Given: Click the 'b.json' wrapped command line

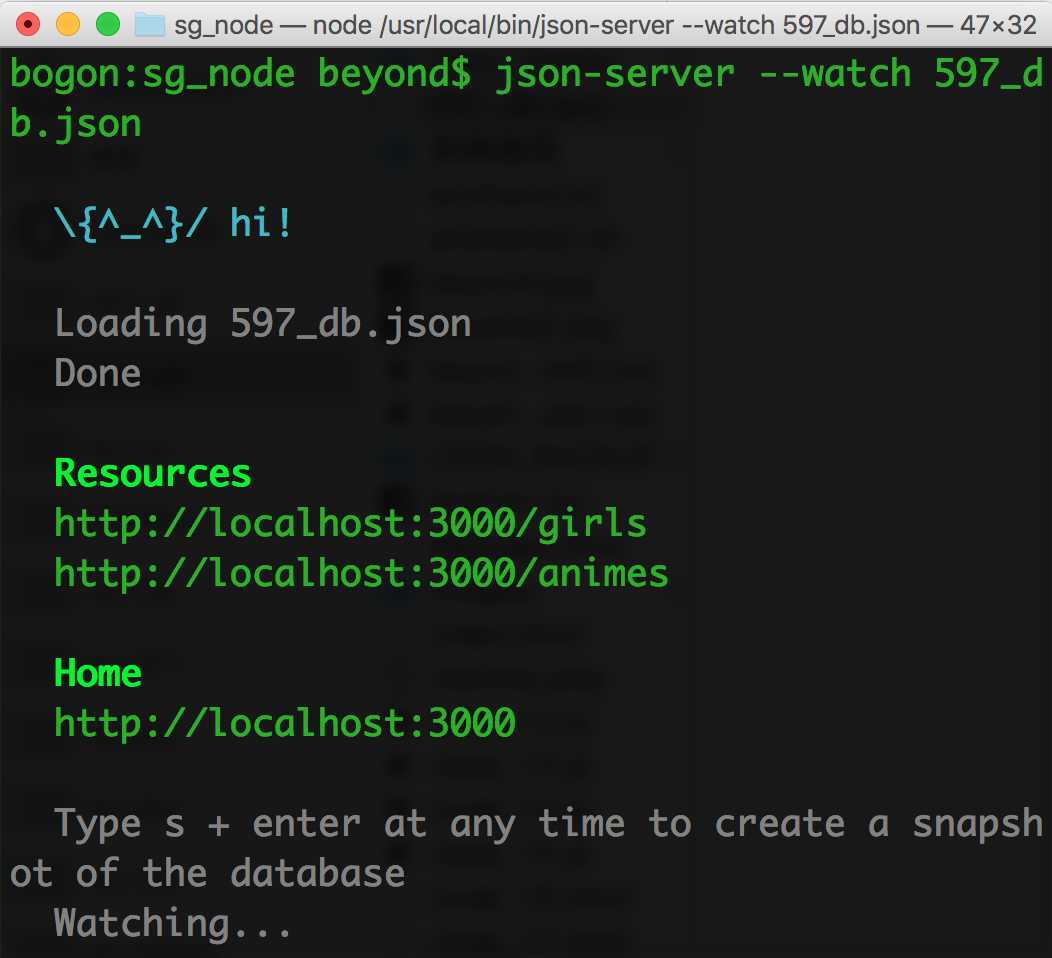Looking at the screenshot, I should tap(76, 124).
